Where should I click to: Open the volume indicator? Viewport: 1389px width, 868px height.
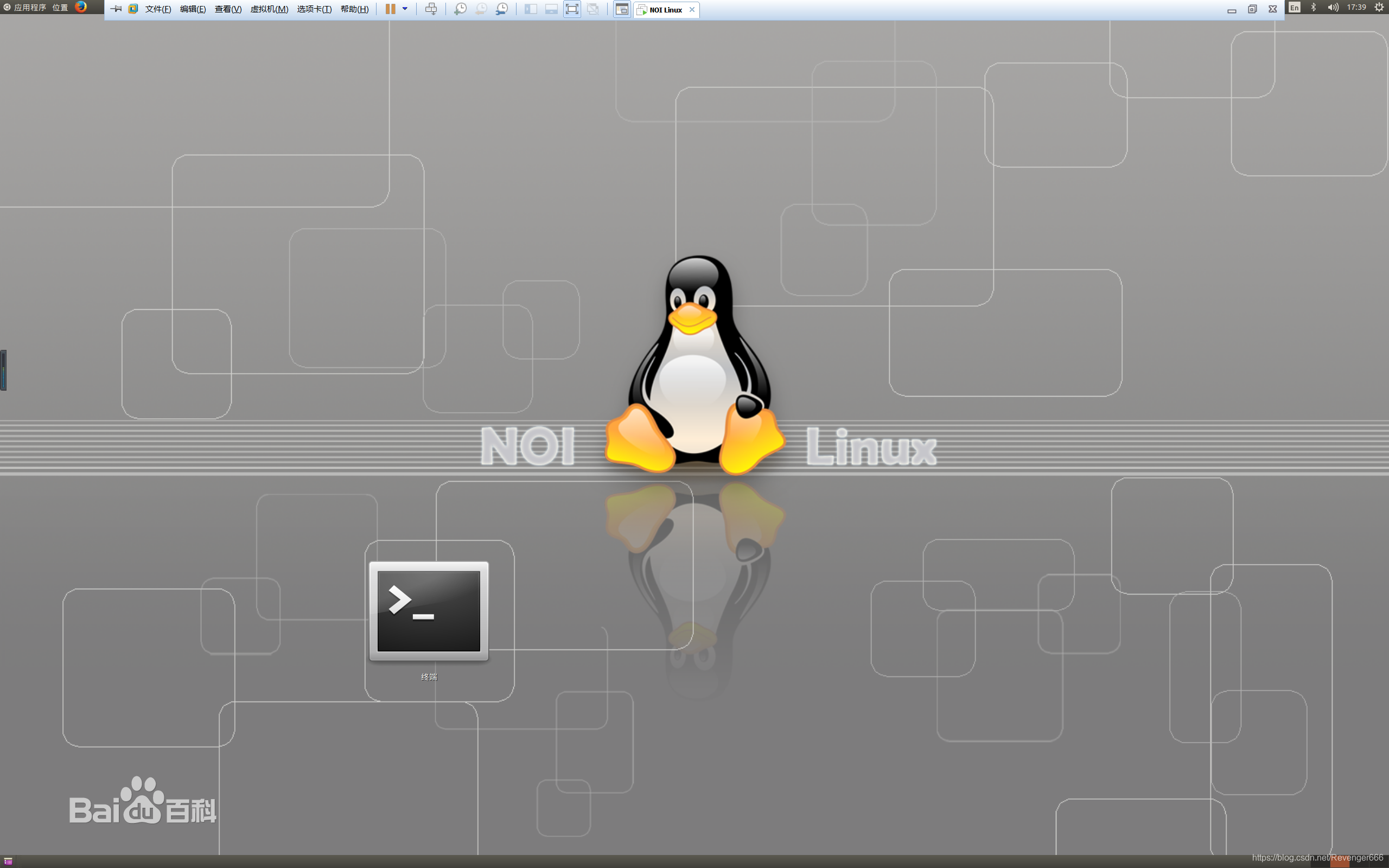[x=1333, y=8]
